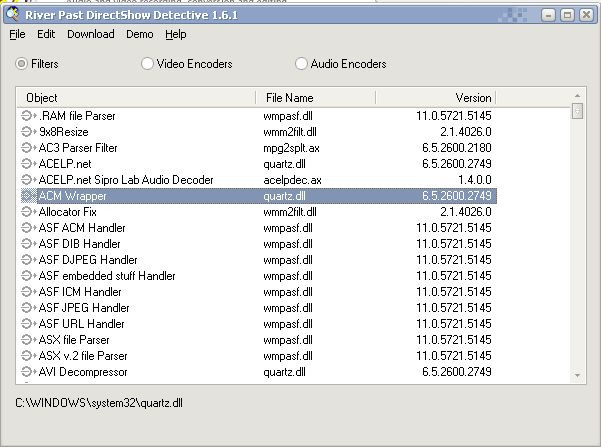Sort list by Object column header
The width and height of the screenshot is (601, 447).
point(136,98)
